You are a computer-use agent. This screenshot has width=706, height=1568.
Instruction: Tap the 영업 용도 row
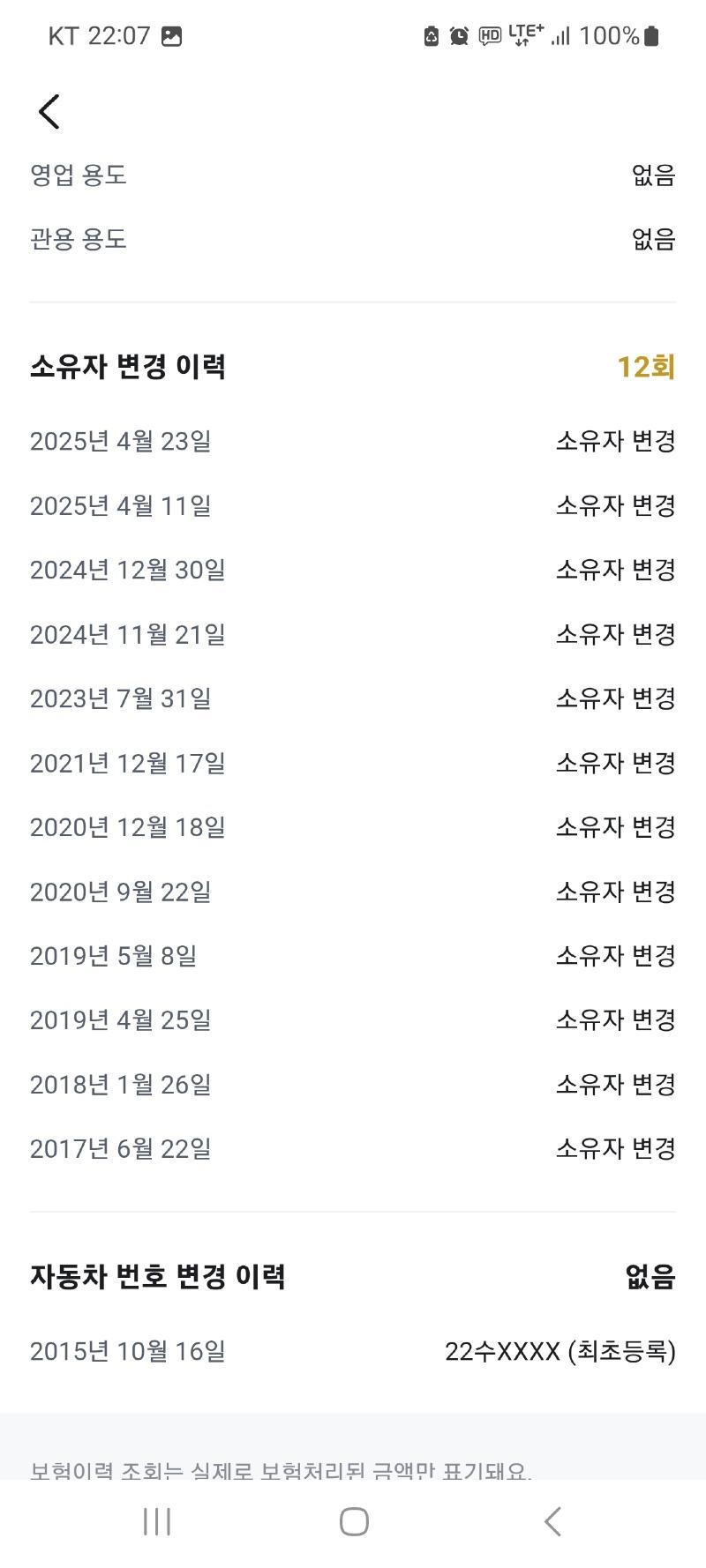coord(353,175)
